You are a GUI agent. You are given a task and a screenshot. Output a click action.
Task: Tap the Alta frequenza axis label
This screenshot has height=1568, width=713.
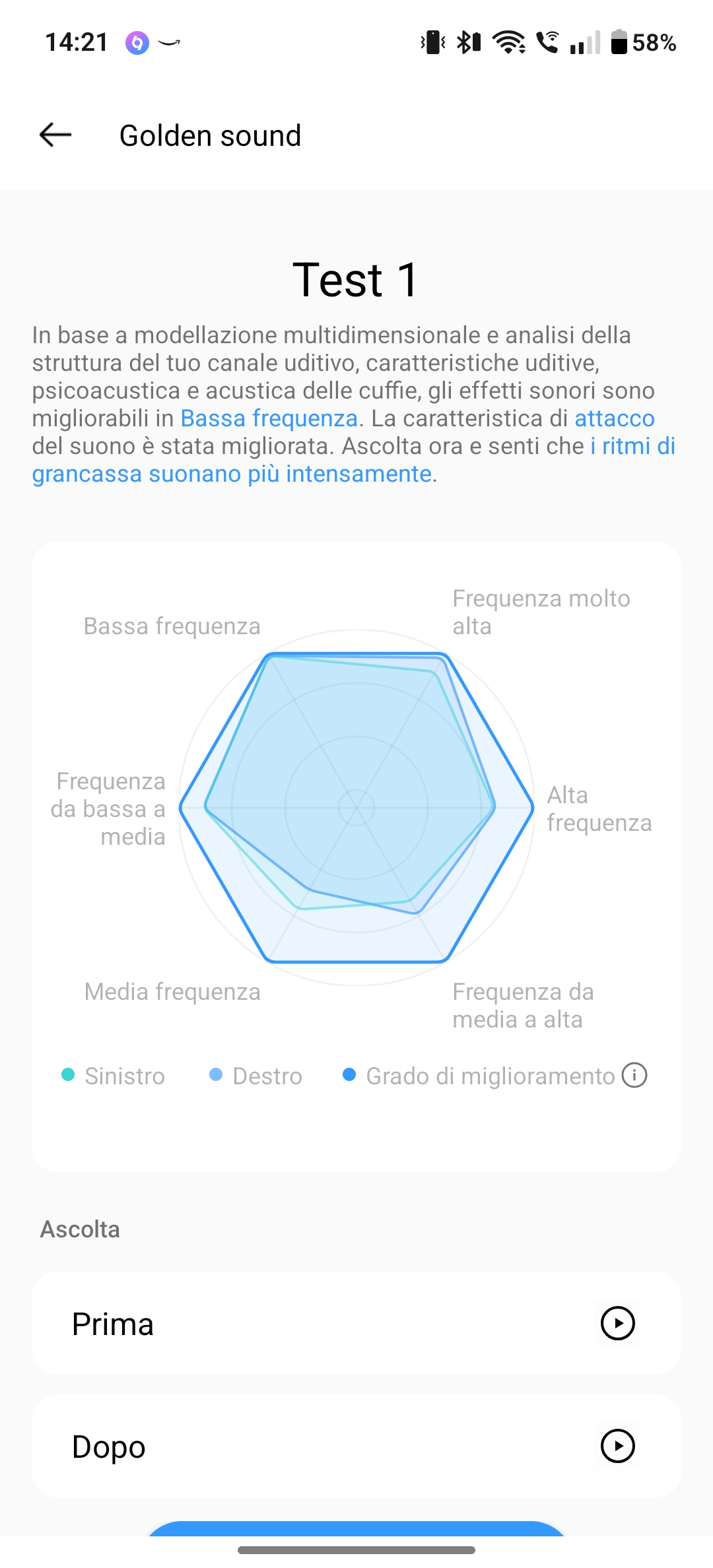599,809
